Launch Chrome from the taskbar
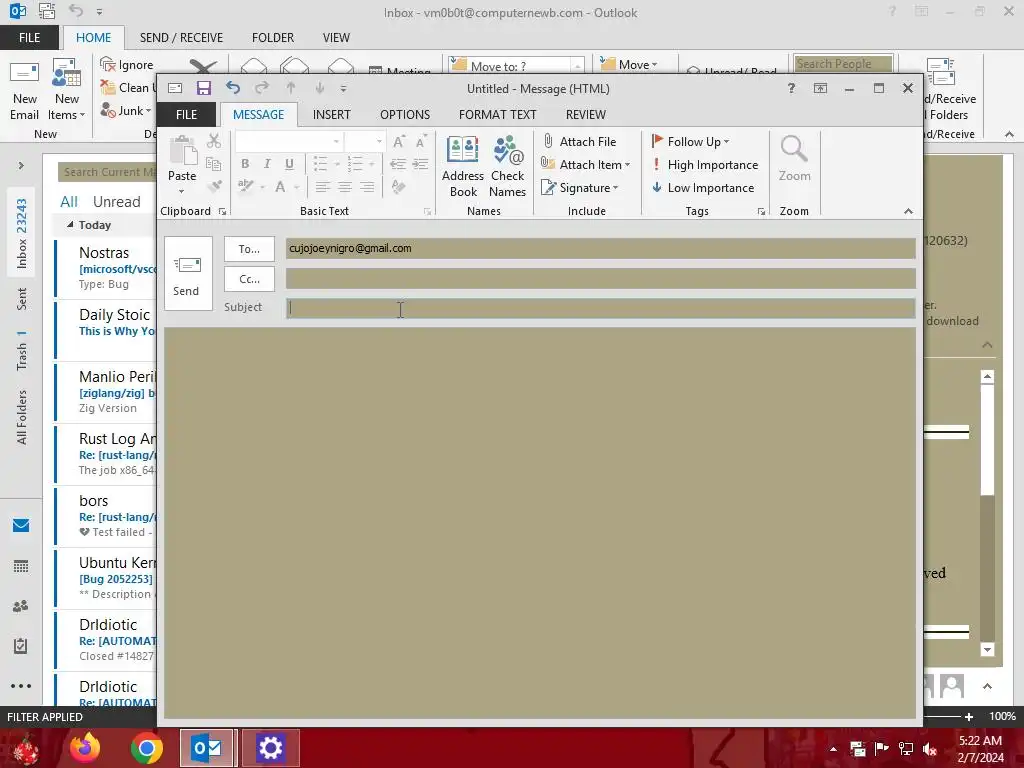The width and height of the screenshot is (1024, 768). point(146,748)
